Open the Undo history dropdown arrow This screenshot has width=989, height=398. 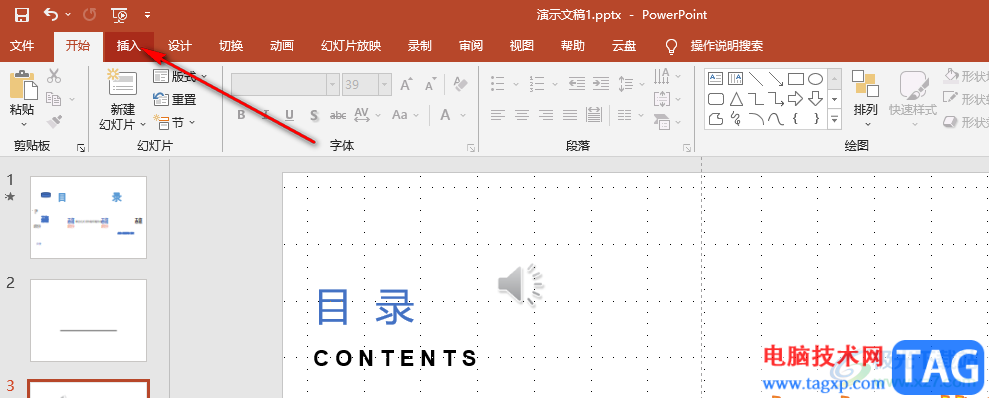(x=68, y=15)
